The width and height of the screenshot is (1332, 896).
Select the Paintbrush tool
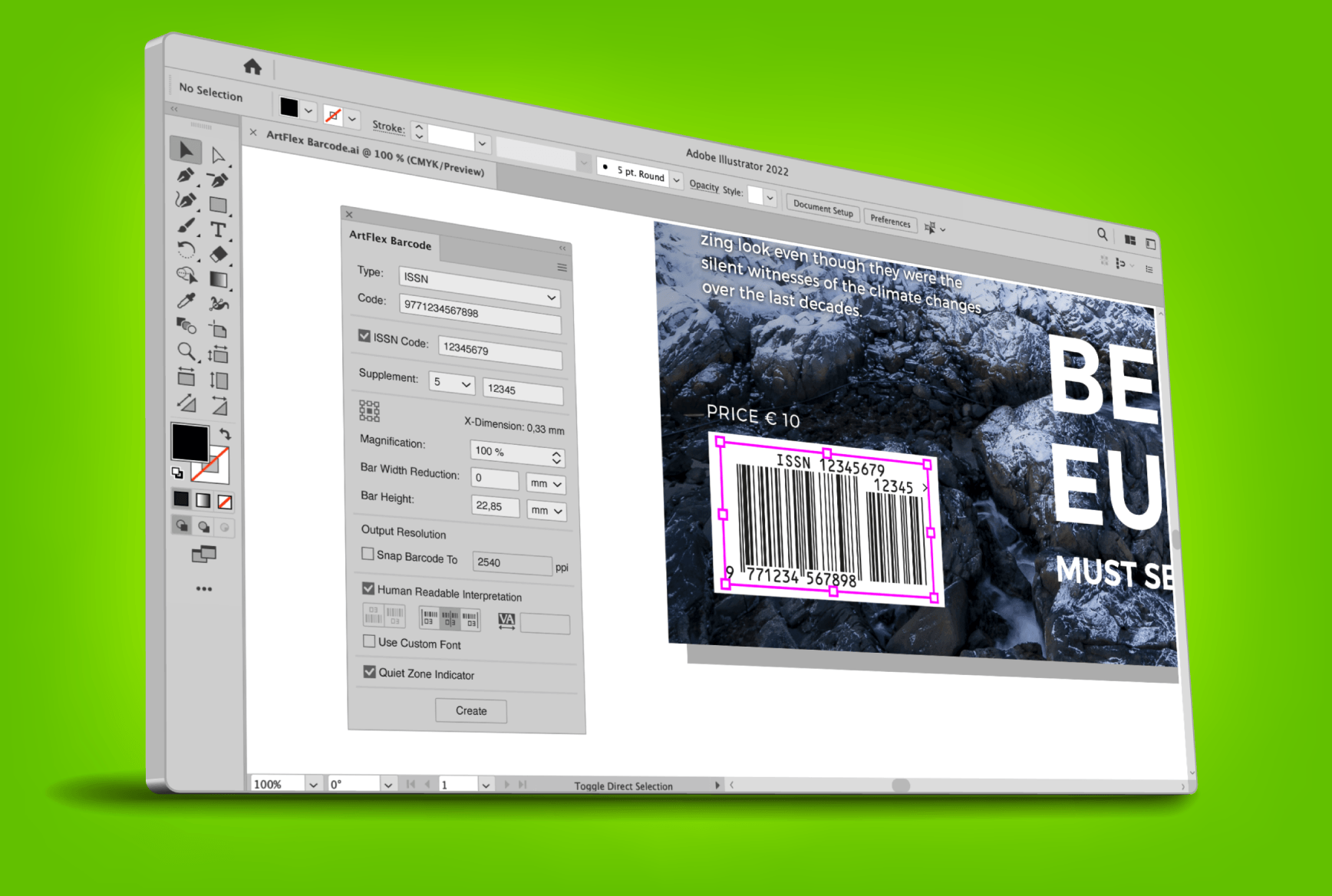[186, 226]
